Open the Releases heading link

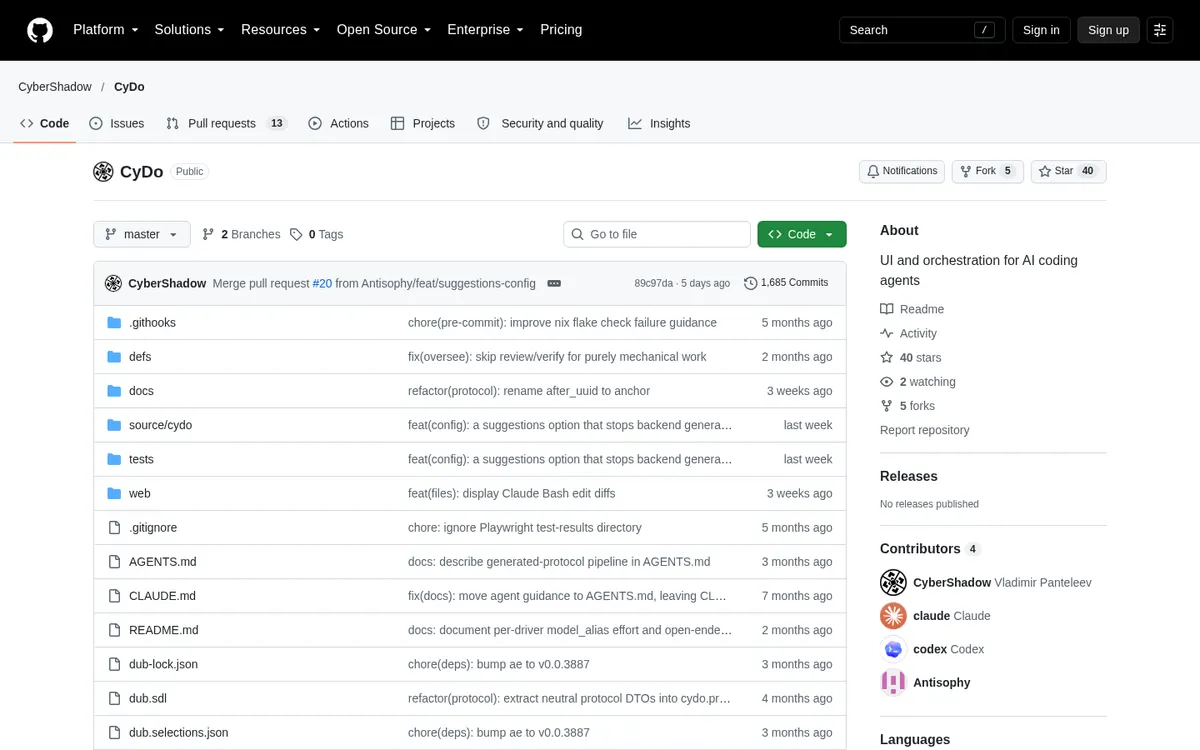pos(909,476)
